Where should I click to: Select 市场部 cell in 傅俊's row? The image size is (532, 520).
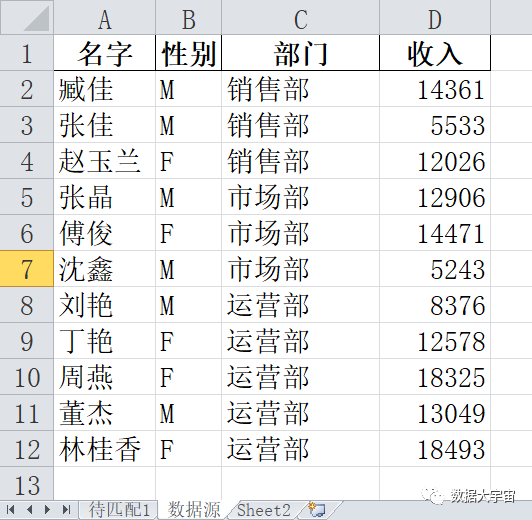(300, 233)
